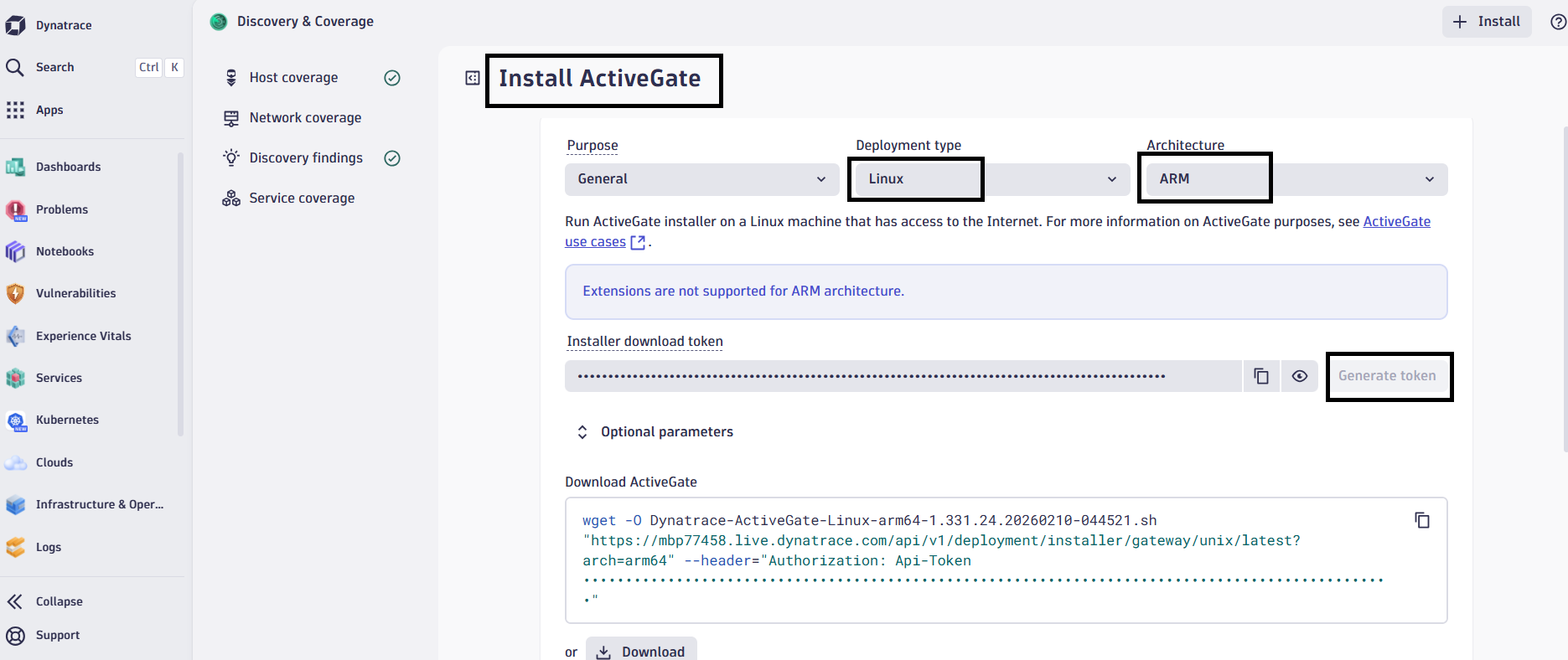The width and height of the screenshot is (1568, 660).
Task: Select Host coverage menu item
Action: 293,78
